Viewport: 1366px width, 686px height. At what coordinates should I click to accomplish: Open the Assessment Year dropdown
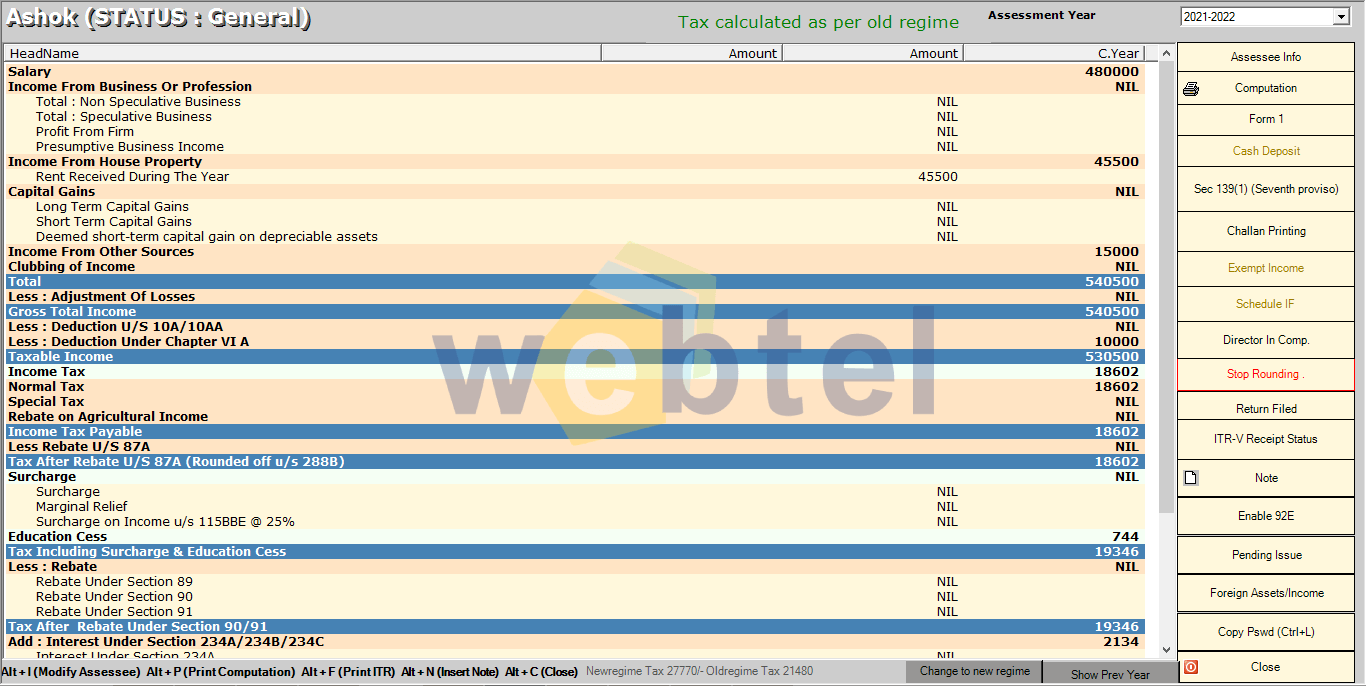(x=1341, y=17)
